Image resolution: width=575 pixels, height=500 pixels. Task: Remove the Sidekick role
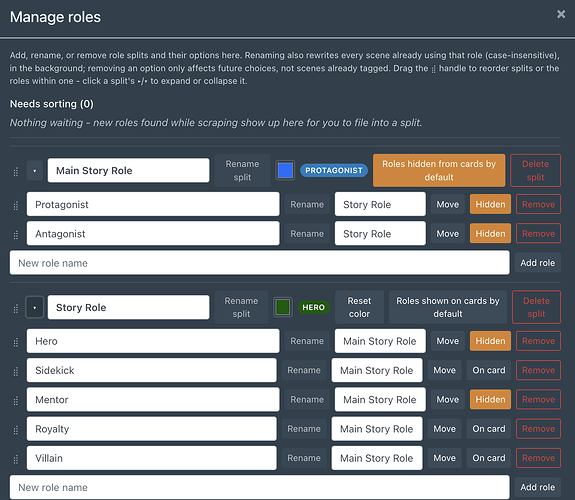538,370
